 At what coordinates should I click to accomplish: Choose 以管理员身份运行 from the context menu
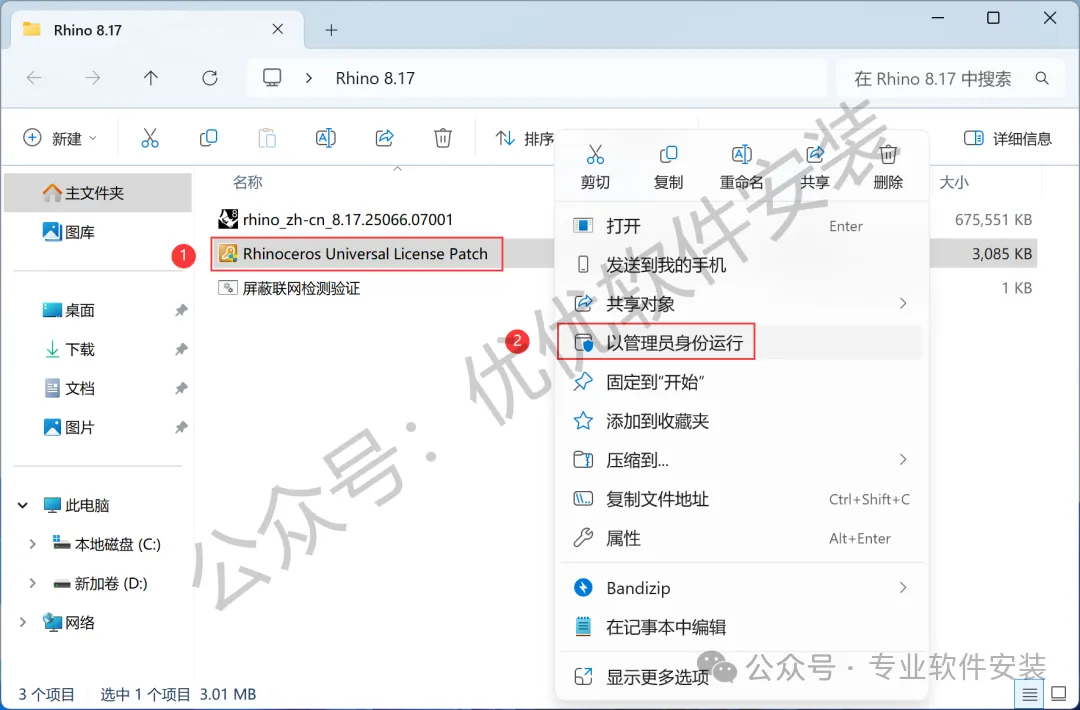tap(741, 342)
